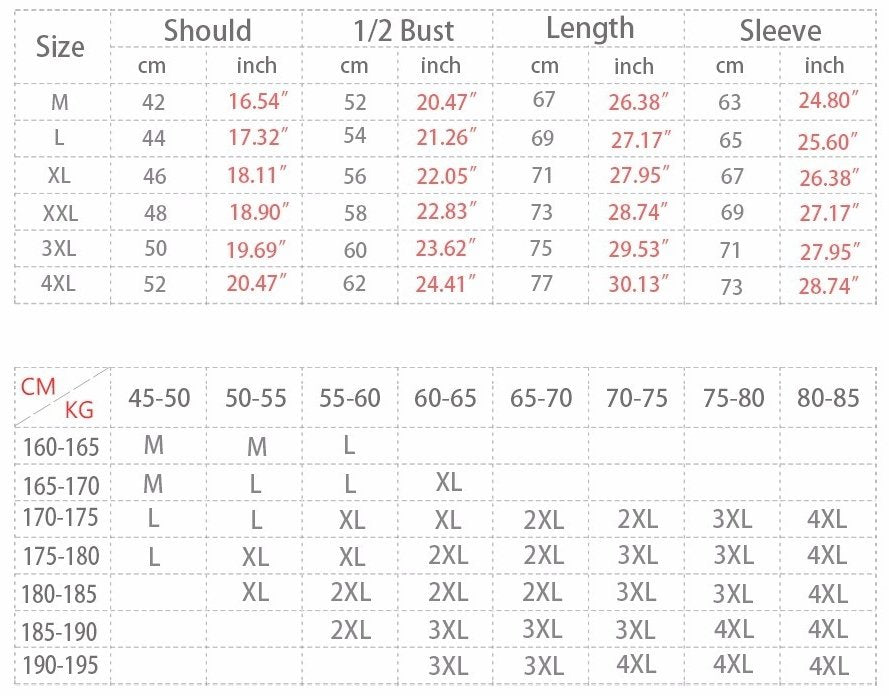Image resolution: width=889 pixels, height=696 pixels.
Task: Click the 175-180 height row label
Action: coord(62,556)
